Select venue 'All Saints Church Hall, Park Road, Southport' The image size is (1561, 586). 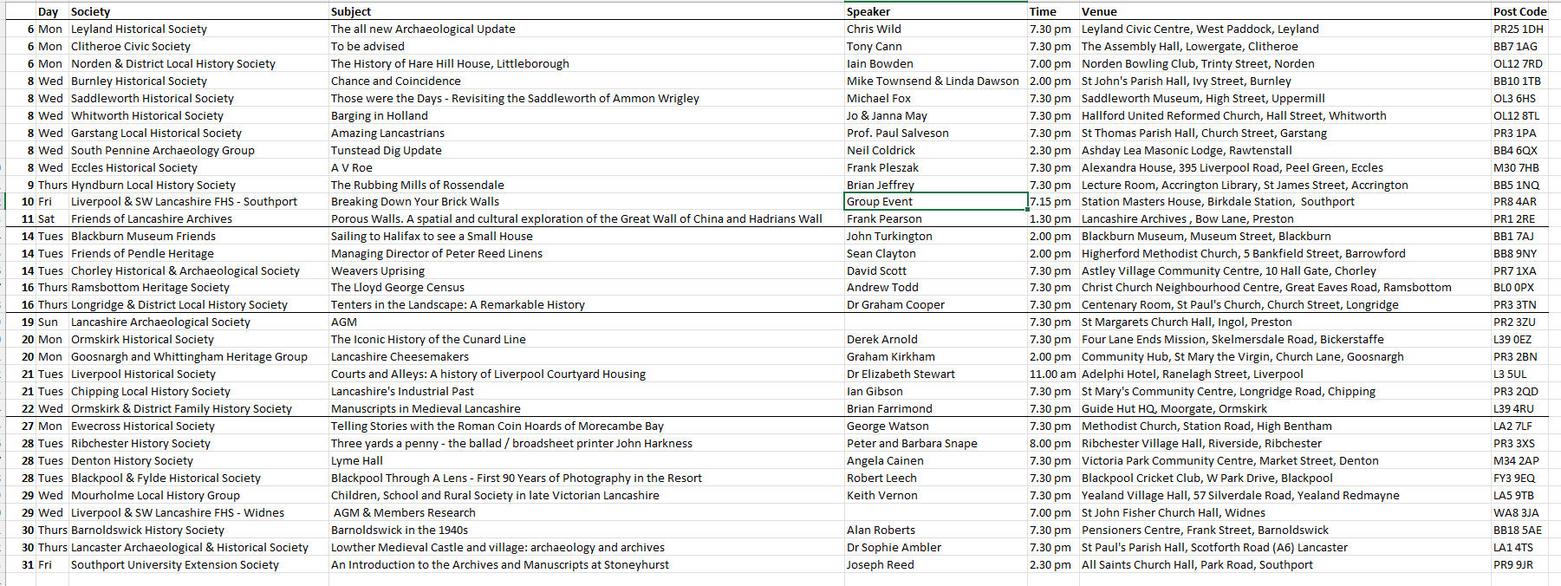pos(1284,565)
